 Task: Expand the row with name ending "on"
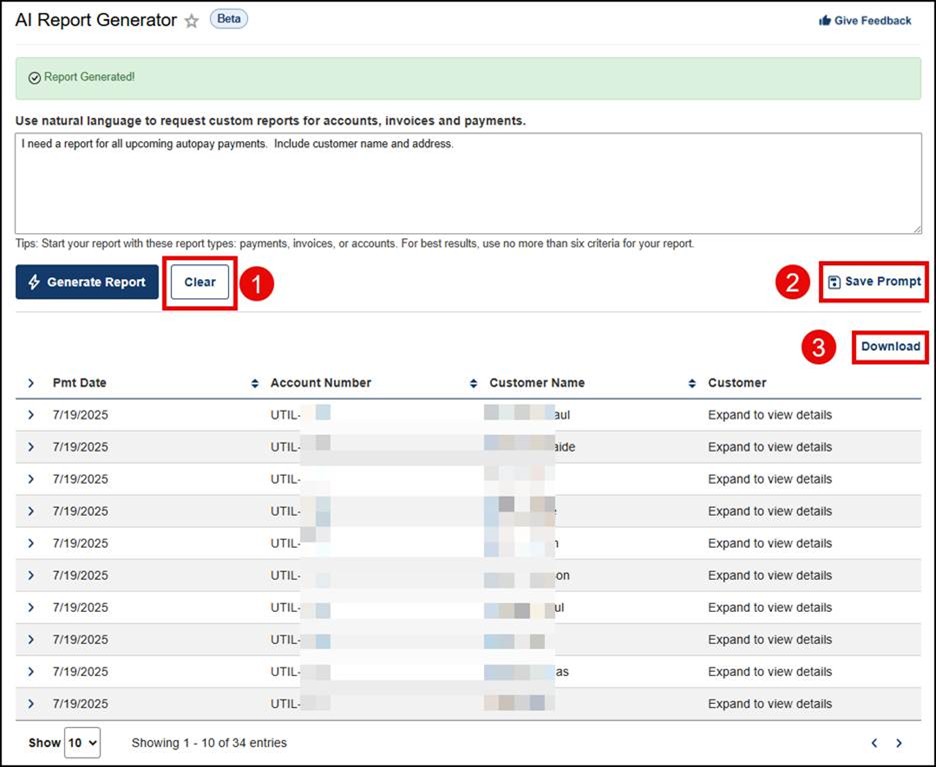point(31,575)
